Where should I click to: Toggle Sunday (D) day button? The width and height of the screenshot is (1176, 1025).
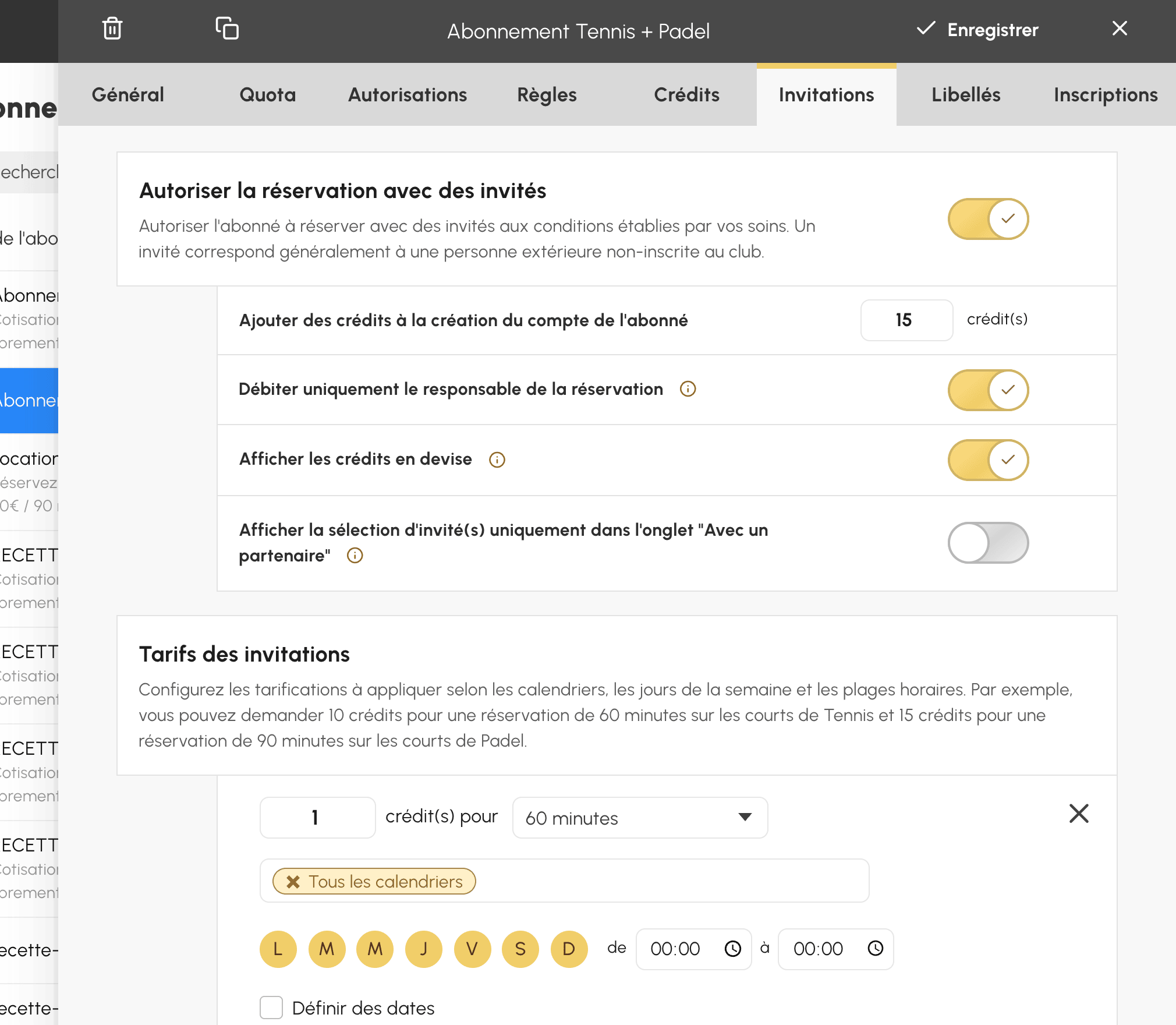point(569,949)
